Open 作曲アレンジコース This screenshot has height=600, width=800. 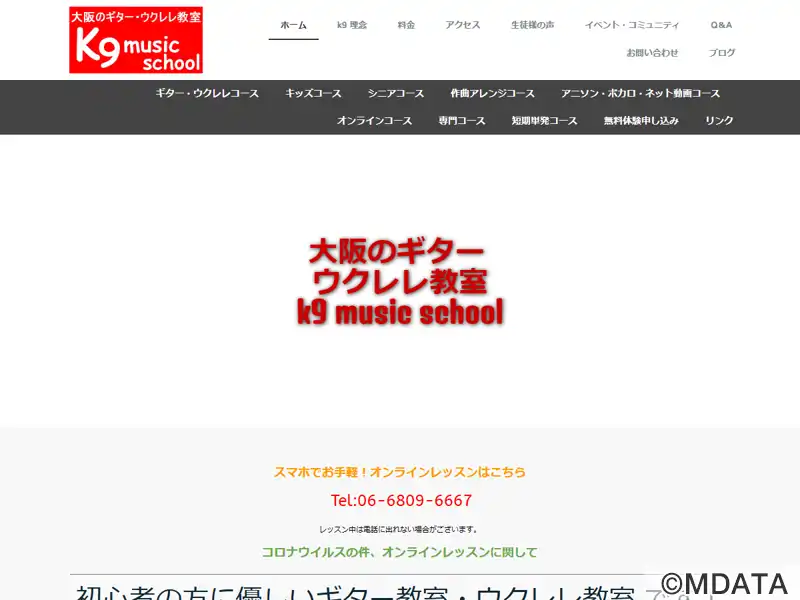coord(492,93)
